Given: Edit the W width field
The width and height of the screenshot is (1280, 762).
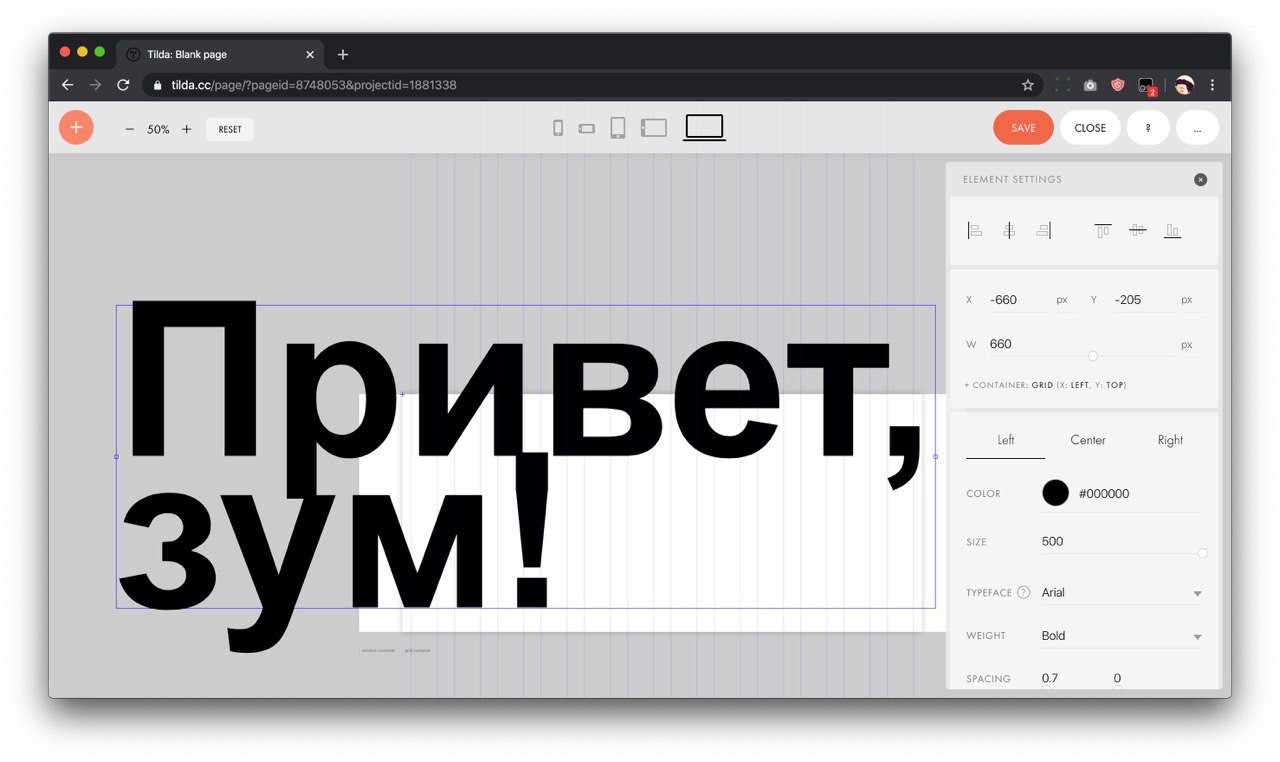Looking at the screenshot, I should (x=1080, y=344).
